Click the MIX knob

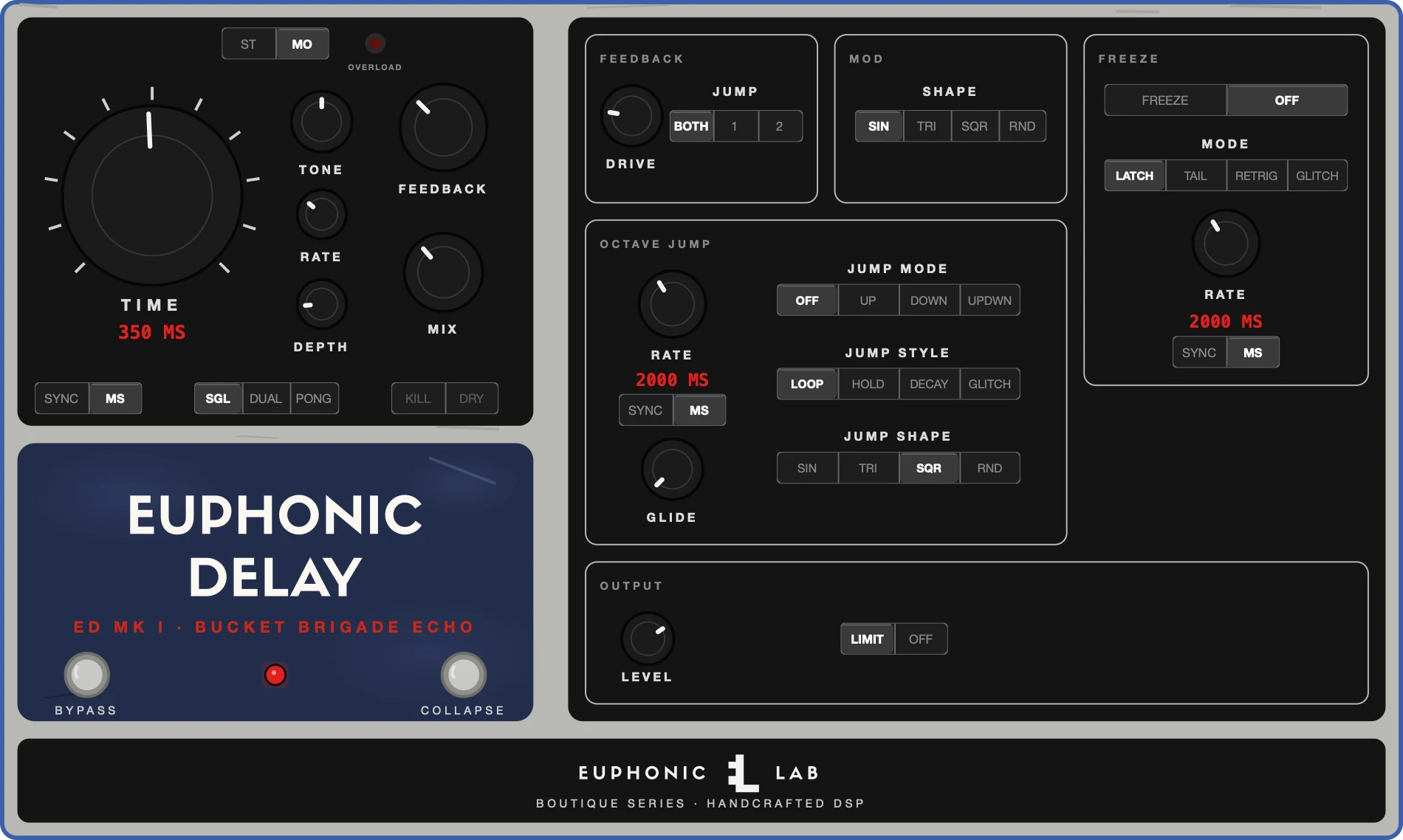(443, 272)
